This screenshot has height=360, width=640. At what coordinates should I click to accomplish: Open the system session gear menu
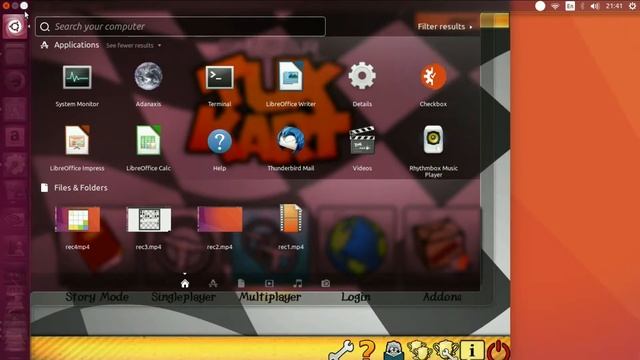click(x=633, y=6)
